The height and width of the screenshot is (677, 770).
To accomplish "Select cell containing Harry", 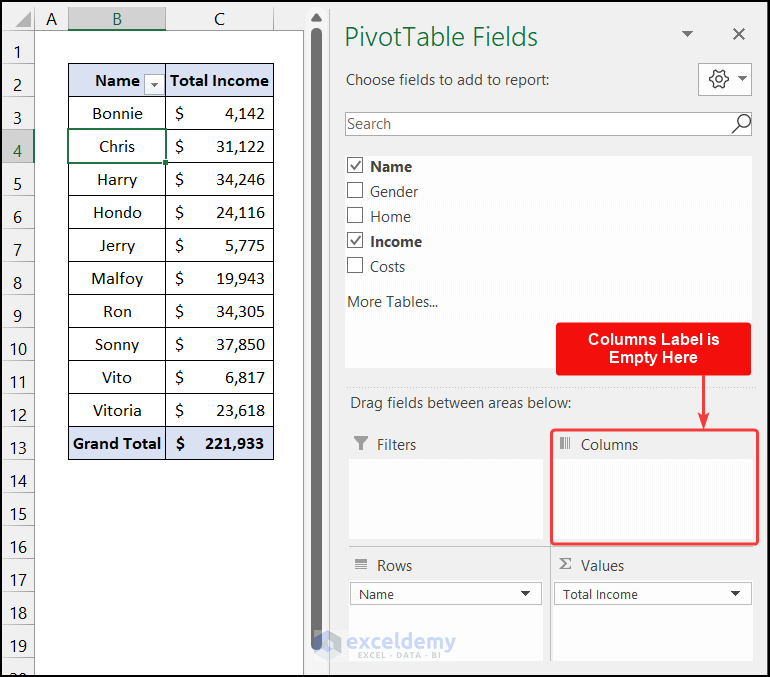I will (117, 179).
